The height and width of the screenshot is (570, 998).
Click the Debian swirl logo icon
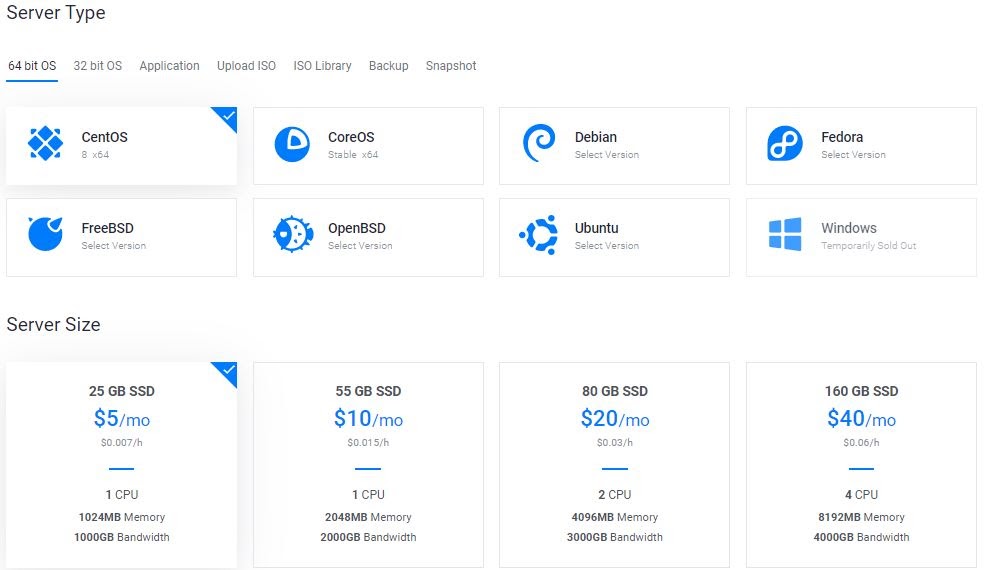(538, 143)
